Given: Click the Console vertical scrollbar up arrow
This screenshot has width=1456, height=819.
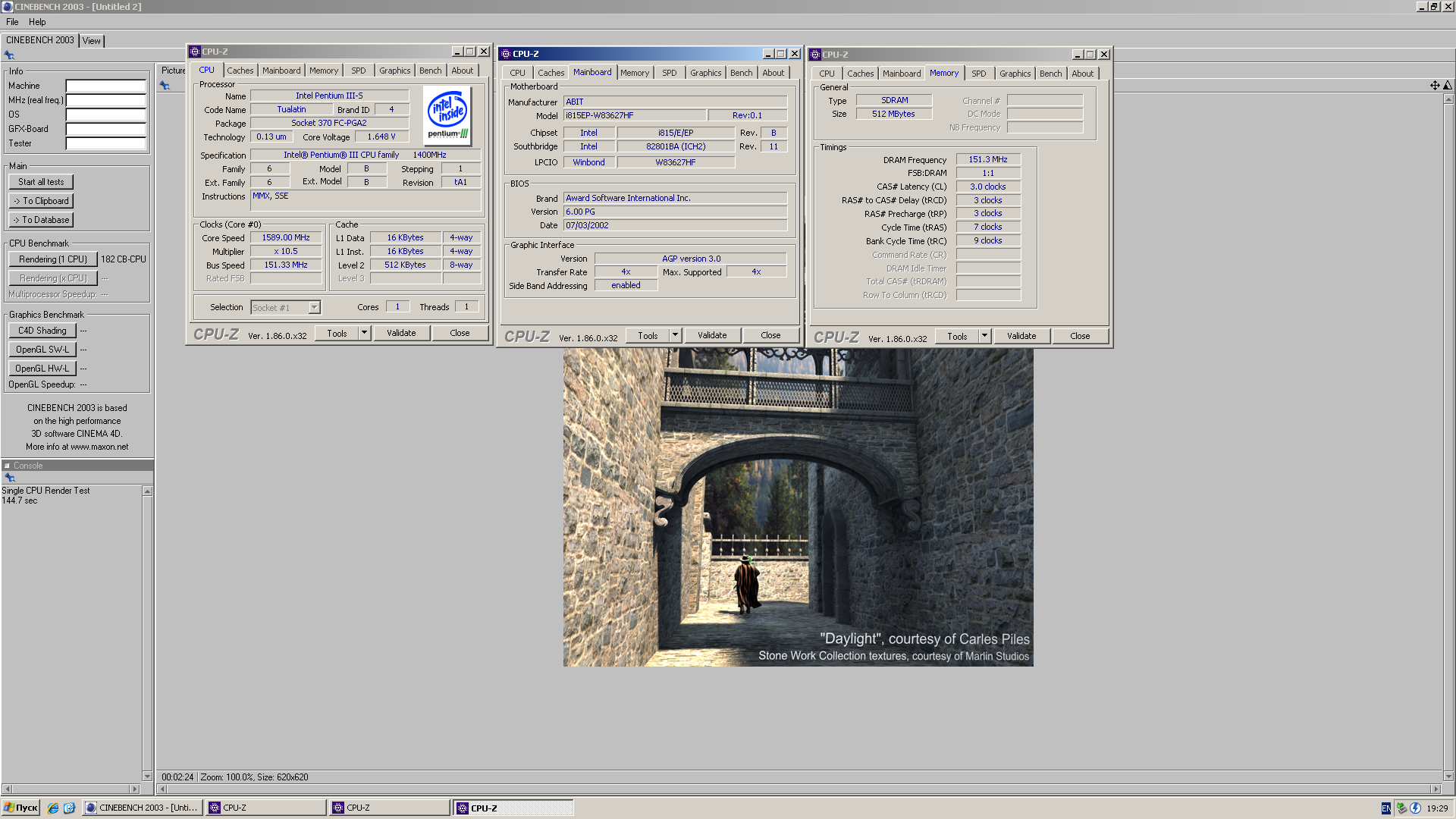Looking at the screenshot, I should click(x=147, y=491).
